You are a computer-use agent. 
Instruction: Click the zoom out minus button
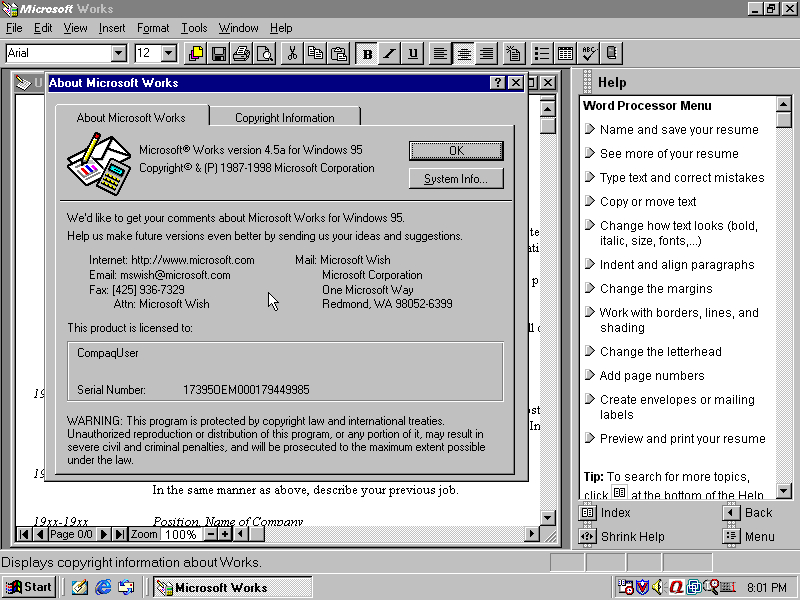coord(211,534)
